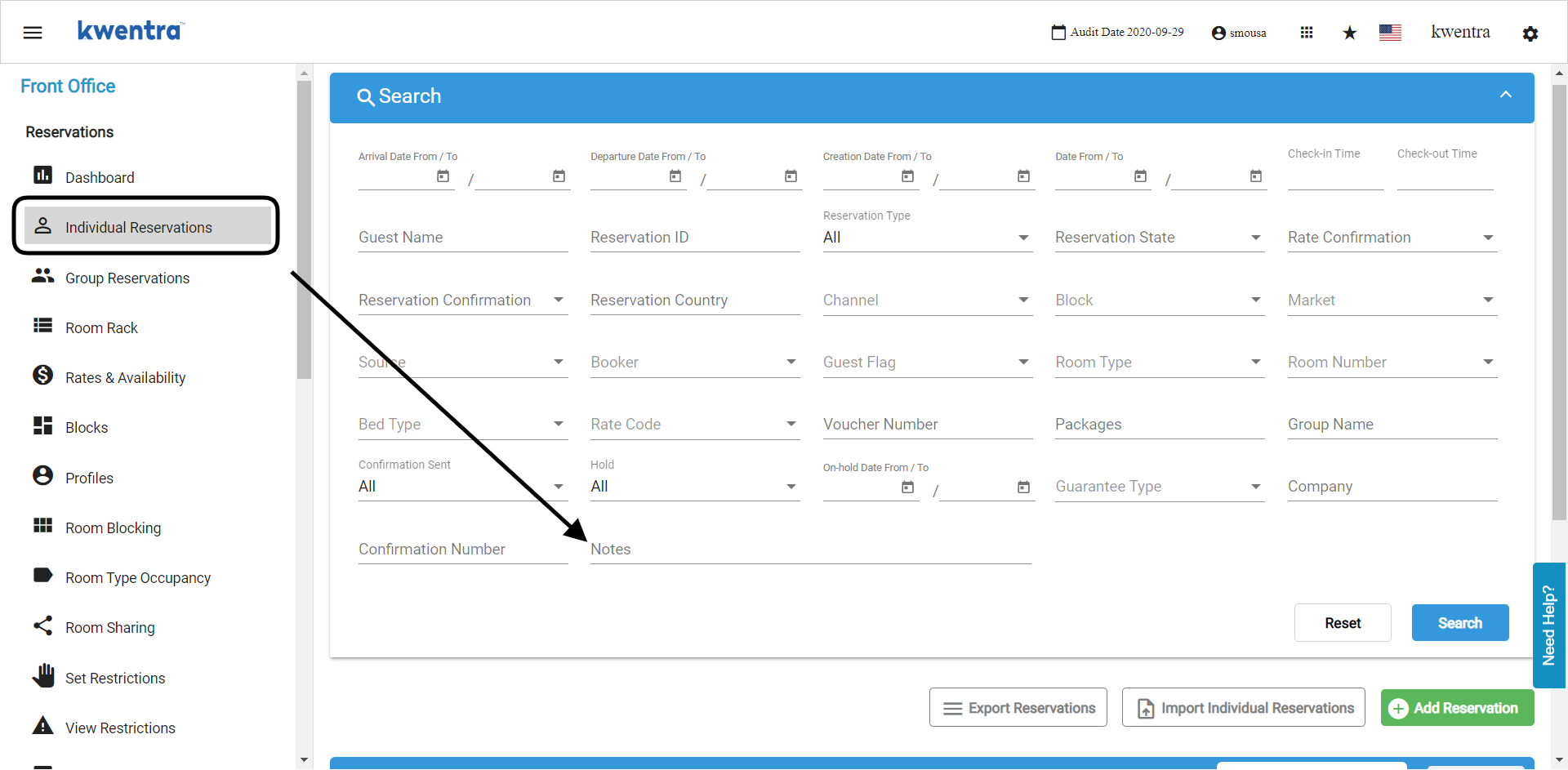
Task: Open On-hold Date From calendar picker
Action: coord(908,487)
